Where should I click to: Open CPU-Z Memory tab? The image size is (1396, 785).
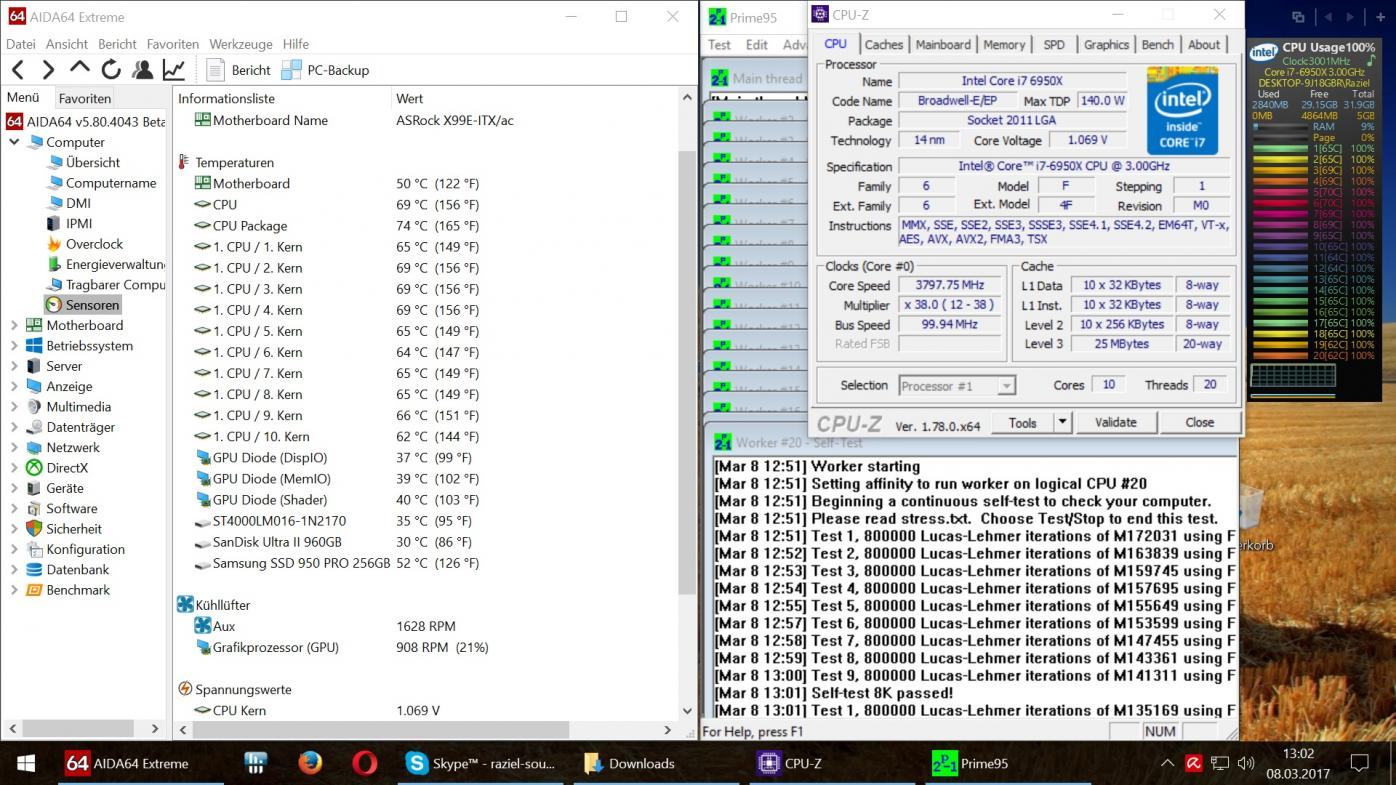coord(1004,44)
